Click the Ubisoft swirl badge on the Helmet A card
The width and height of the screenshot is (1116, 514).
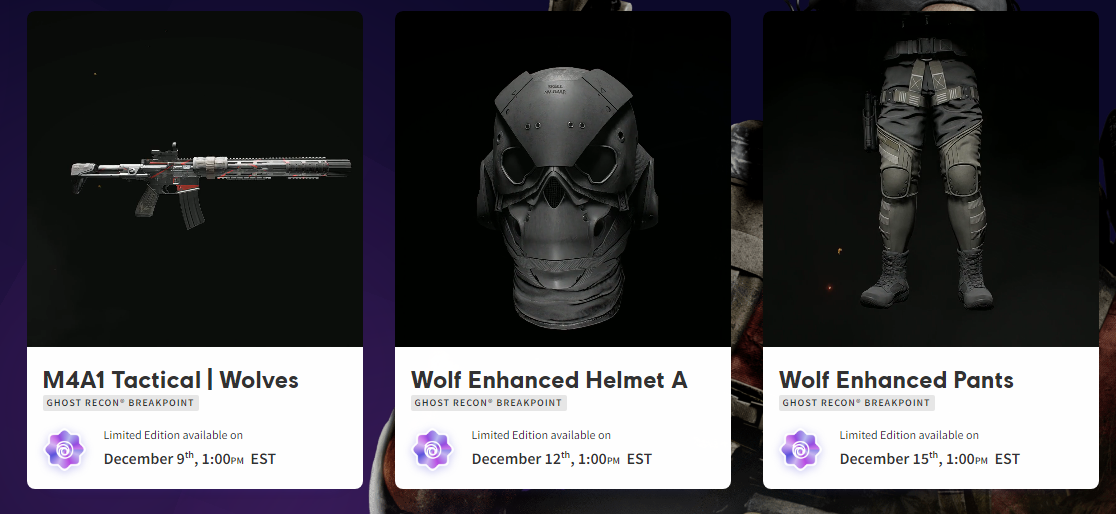click(x=433, y=449)
